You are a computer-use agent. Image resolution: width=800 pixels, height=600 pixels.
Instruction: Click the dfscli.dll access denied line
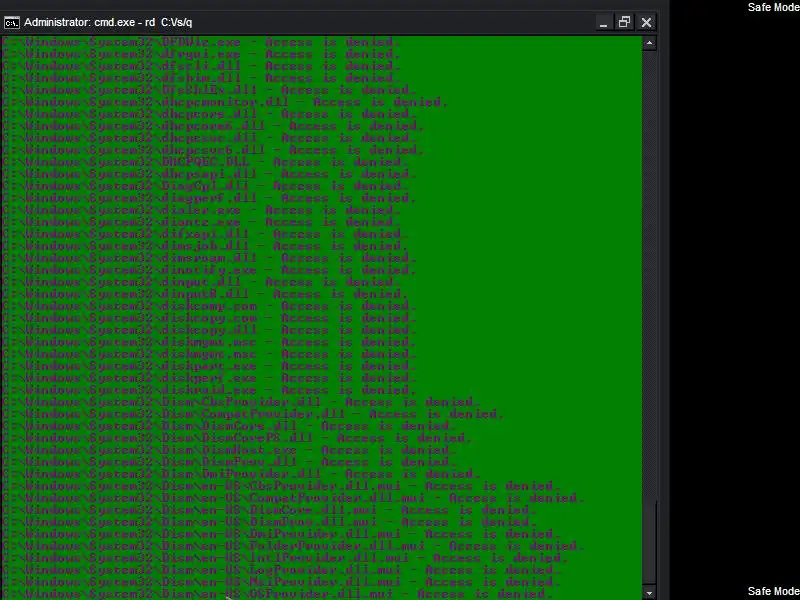[201, 66]
